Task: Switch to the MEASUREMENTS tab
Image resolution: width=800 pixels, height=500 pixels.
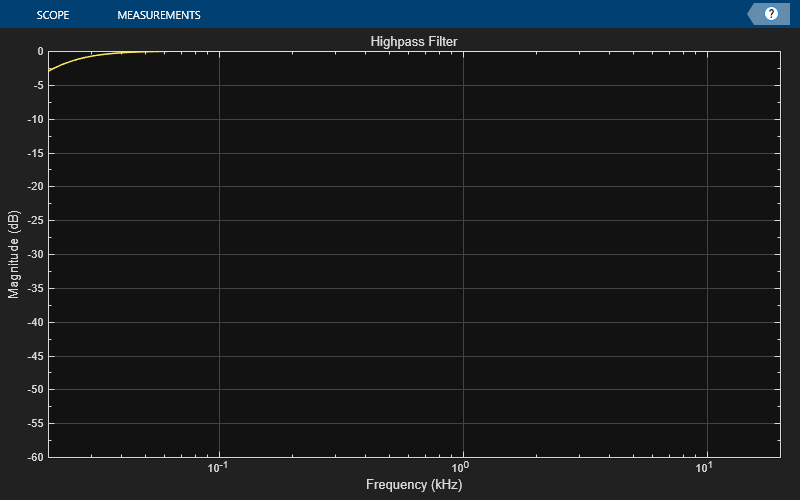Action: pos(159,15)
